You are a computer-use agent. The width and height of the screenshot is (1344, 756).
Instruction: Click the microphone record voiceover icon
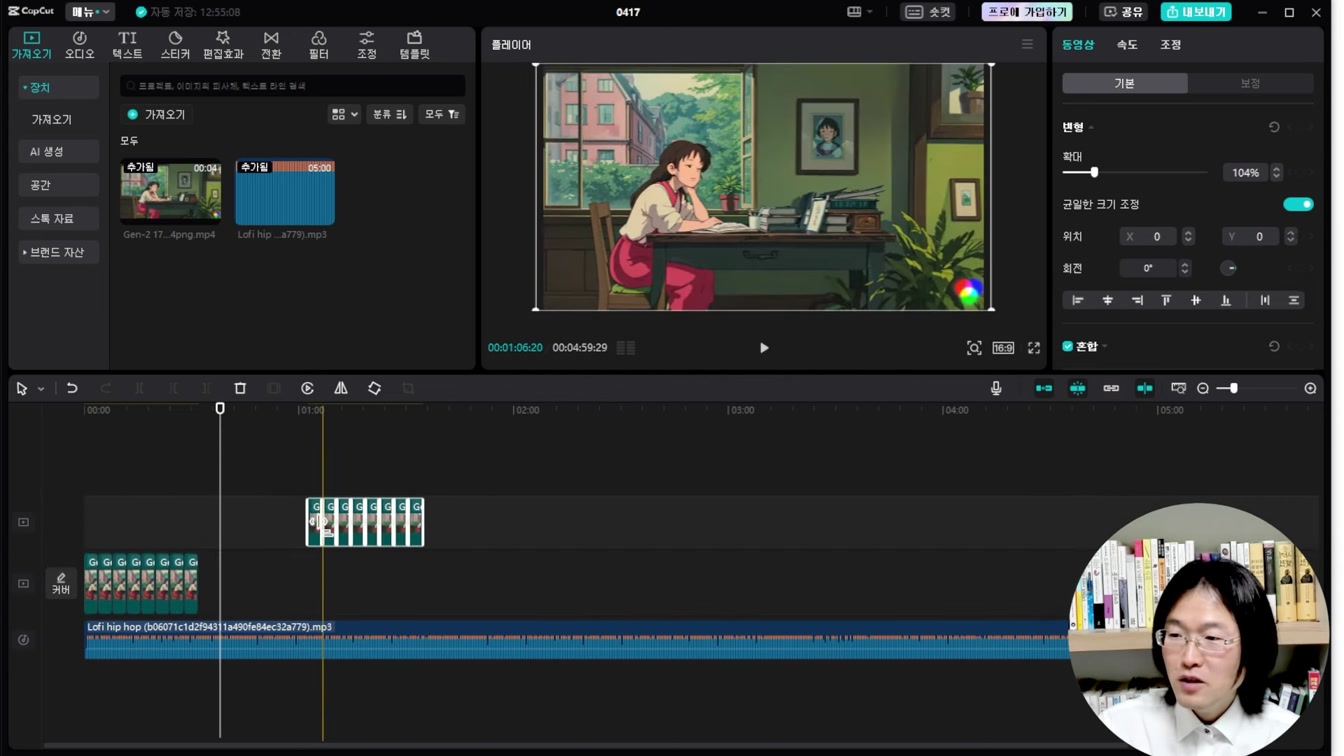[x=996, y=388]
